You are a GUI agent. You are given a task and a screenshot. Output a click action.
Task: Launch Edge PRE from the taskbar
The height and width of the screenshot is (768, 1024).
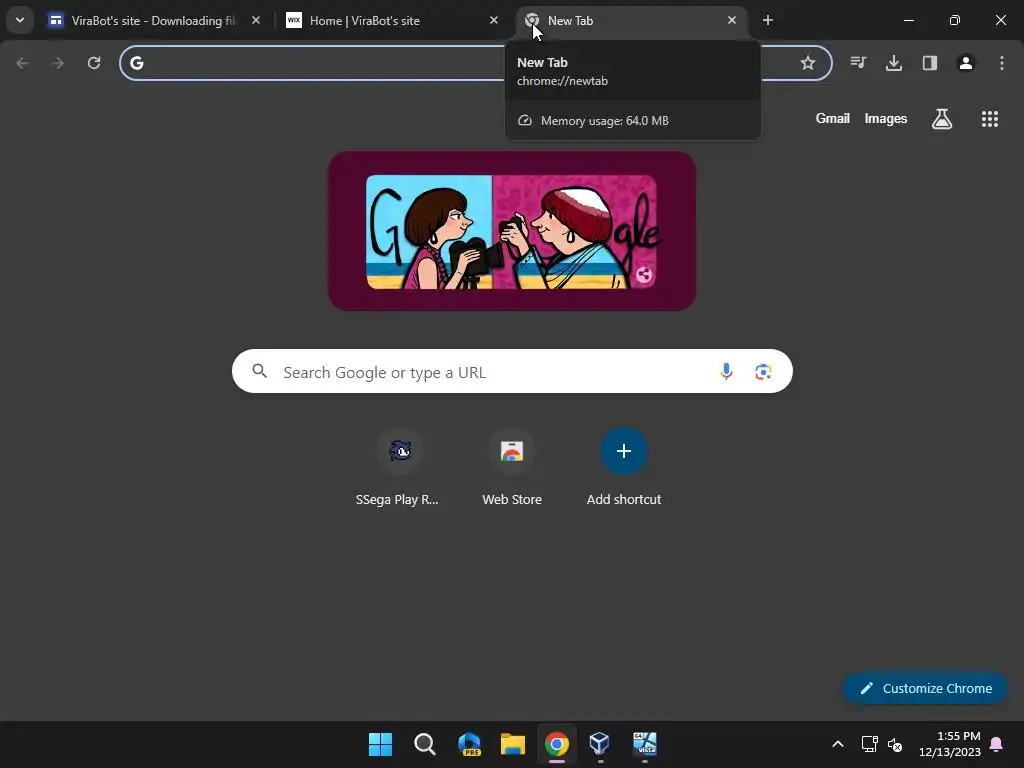pyautogui.click(x=469, y=744)
